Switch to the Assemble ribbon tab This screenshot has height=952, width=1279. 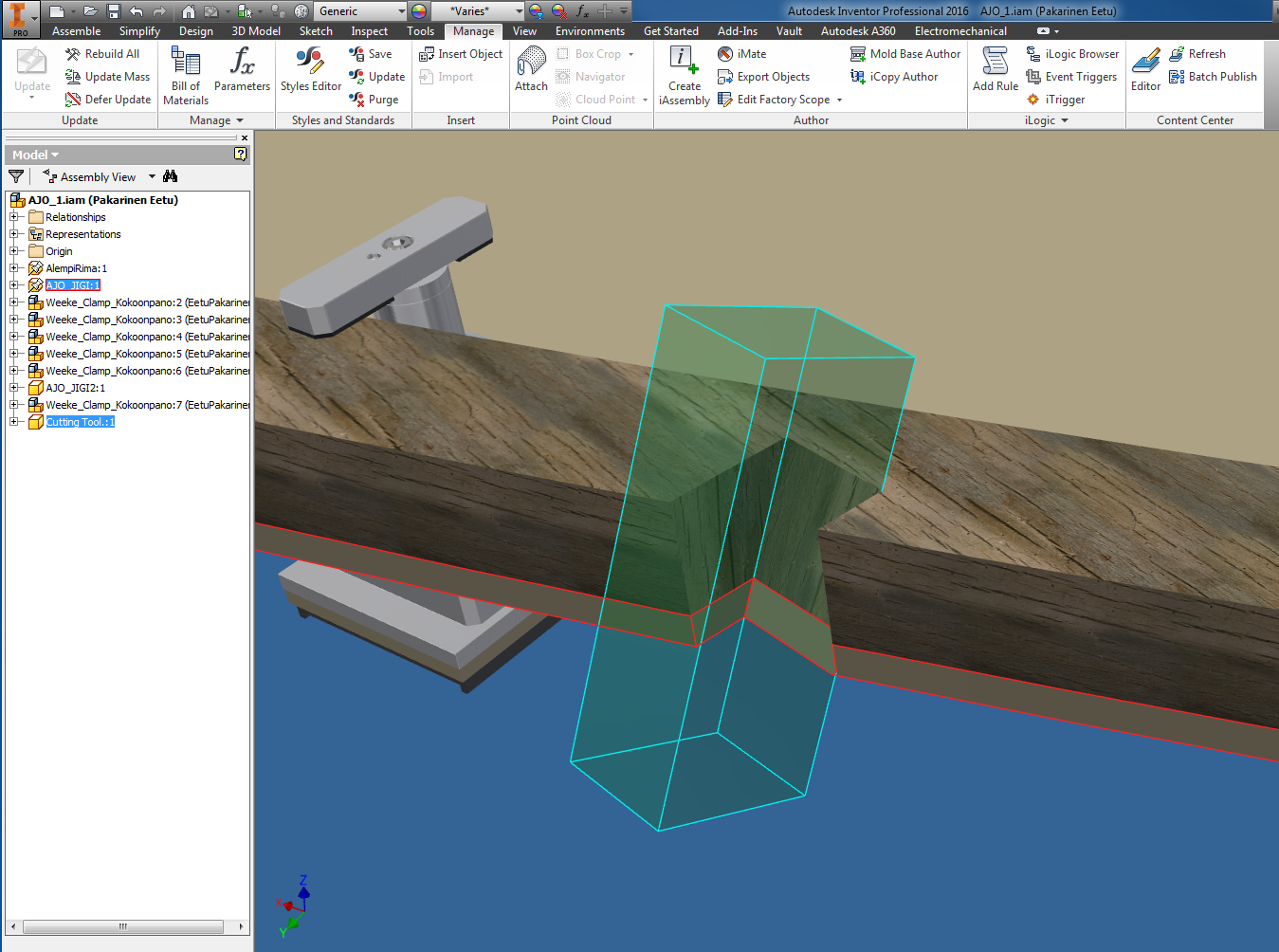point(76,31)
